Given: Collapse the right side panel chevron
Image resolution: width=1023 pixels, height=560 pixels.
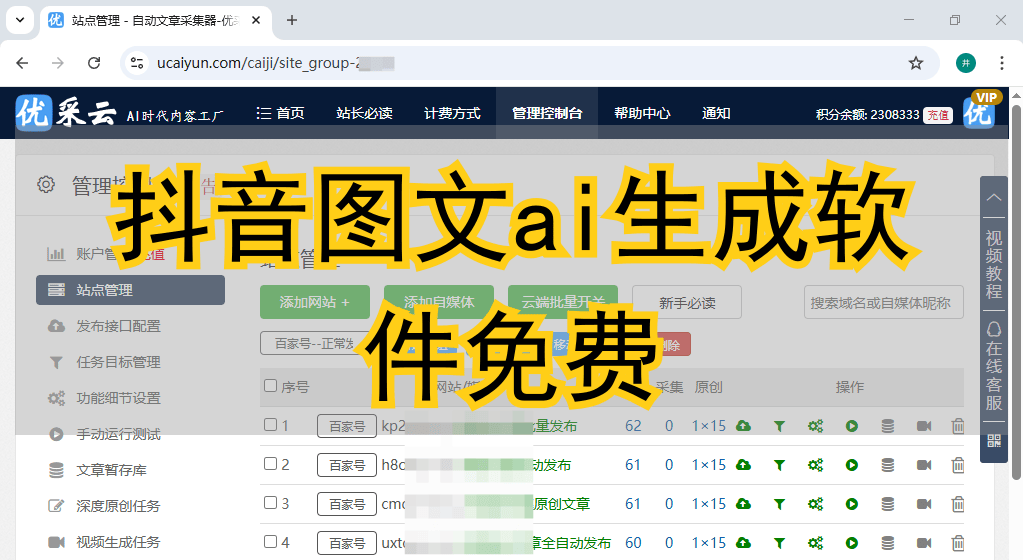Looking at the screenshot, I should [x=993, y=198].
